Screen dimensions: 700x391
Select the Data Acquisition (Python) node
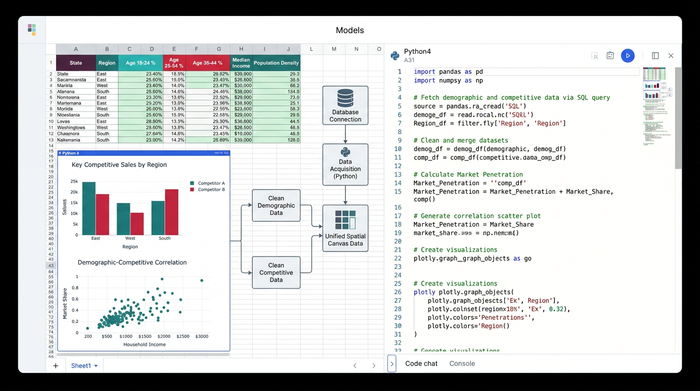point(345,164)
